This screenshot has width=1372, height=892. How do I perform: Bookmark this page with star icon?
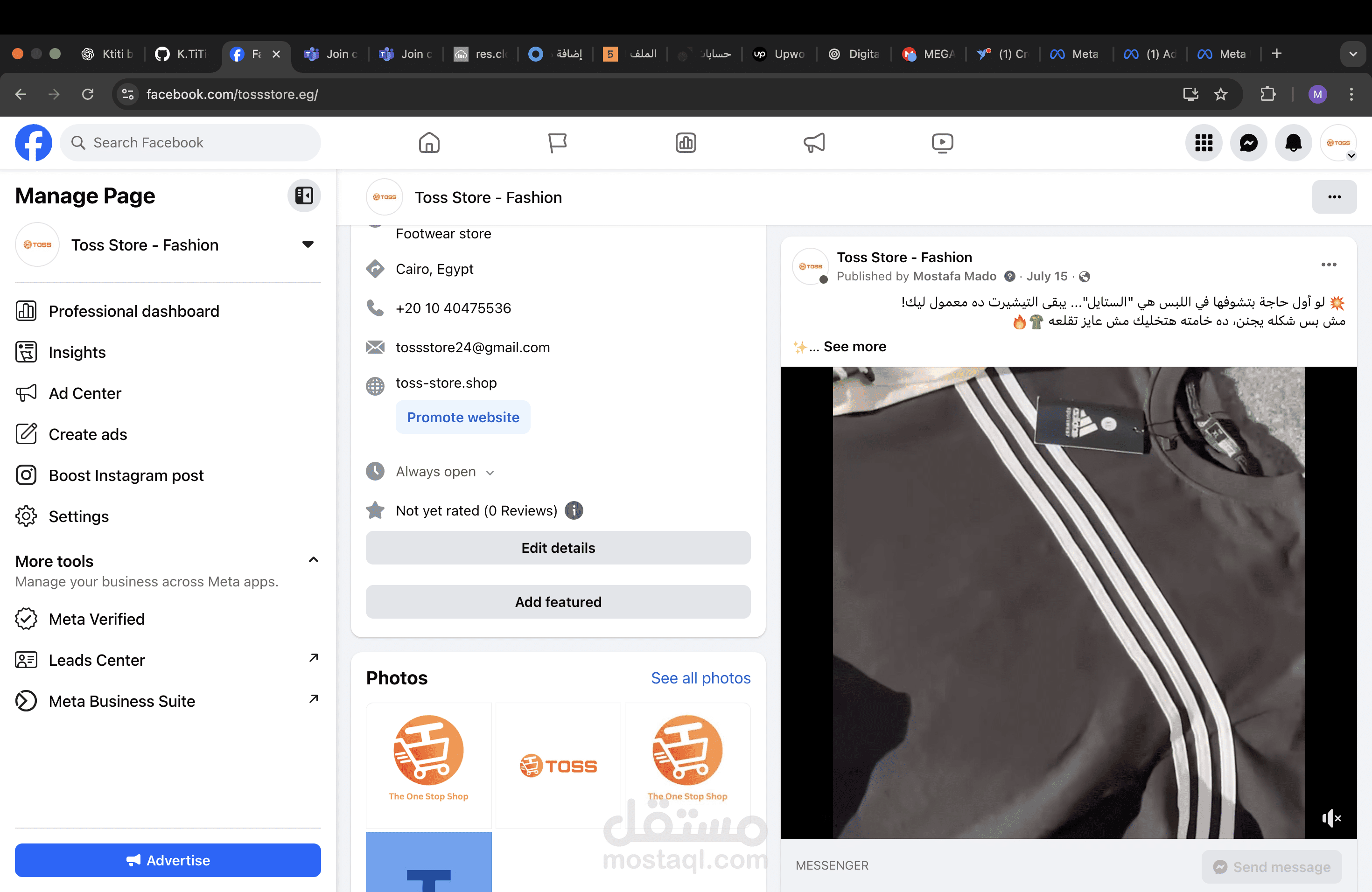[x=1220, y=94]
